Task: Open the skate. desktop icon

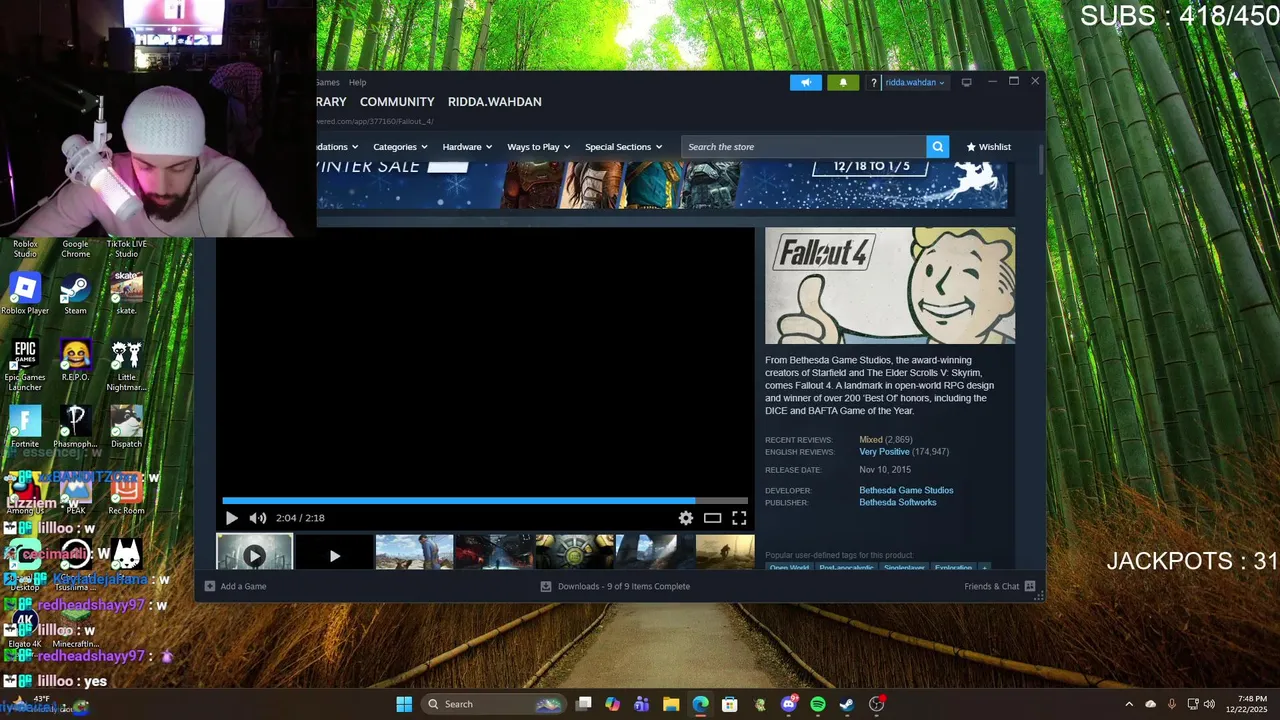Action: [126, 294]
